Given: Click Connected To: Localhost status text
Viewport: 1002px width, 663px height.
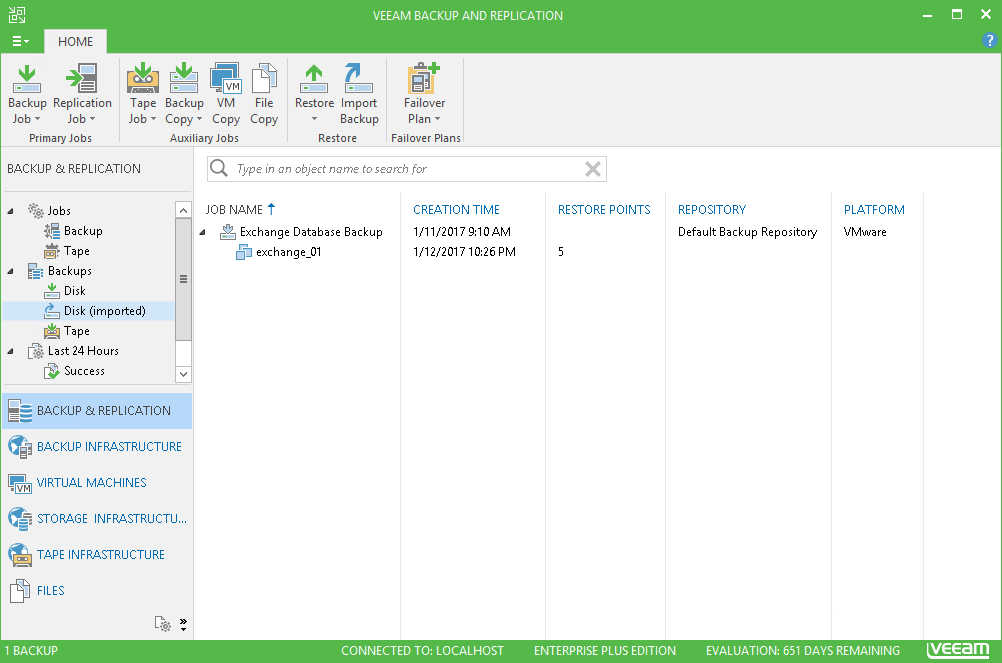Looking at the screenshot, I should pyautogui.click(x=422, y=651).
